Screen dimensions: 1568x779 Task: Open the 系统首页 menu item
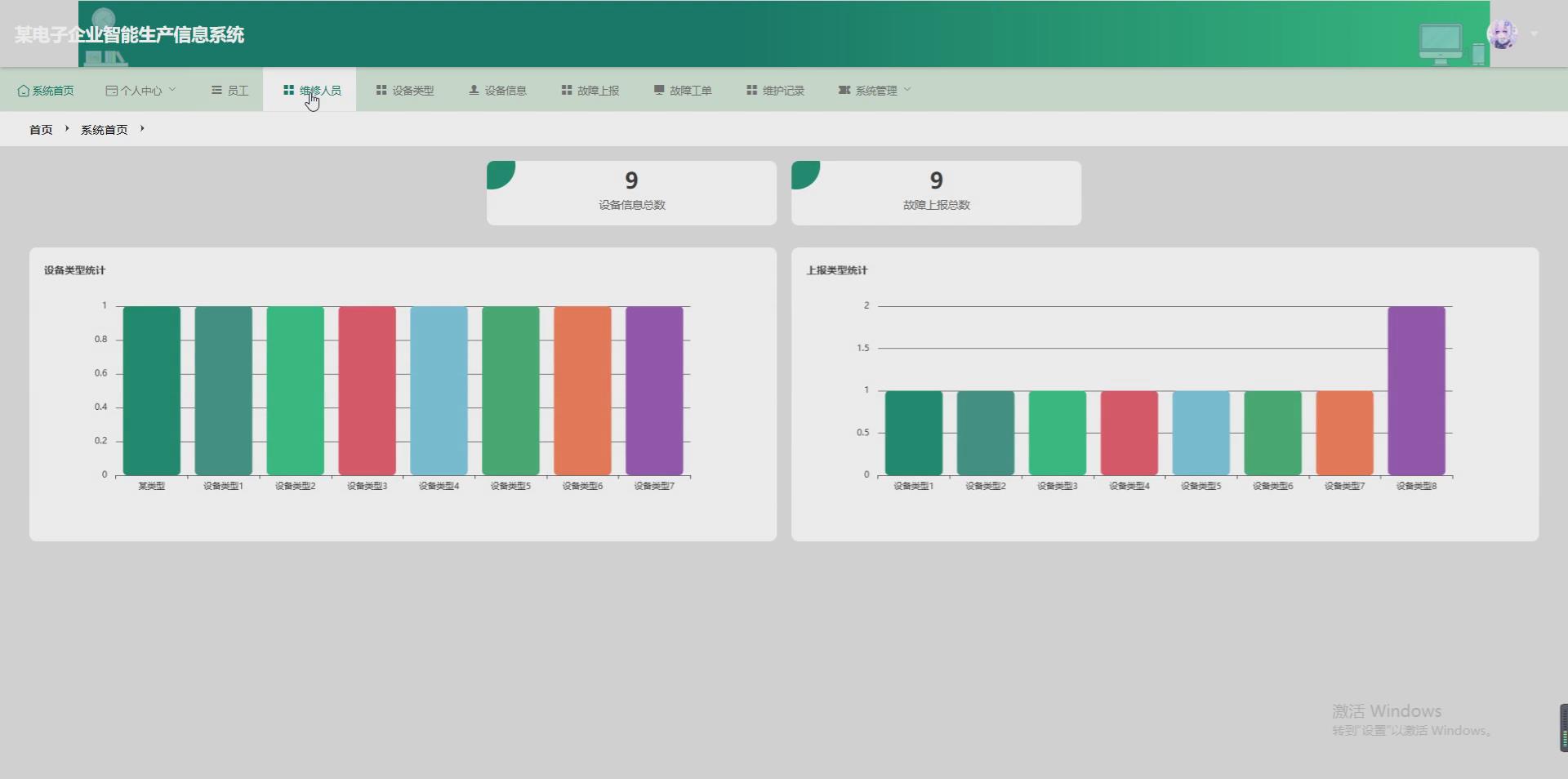click(46, 91)
